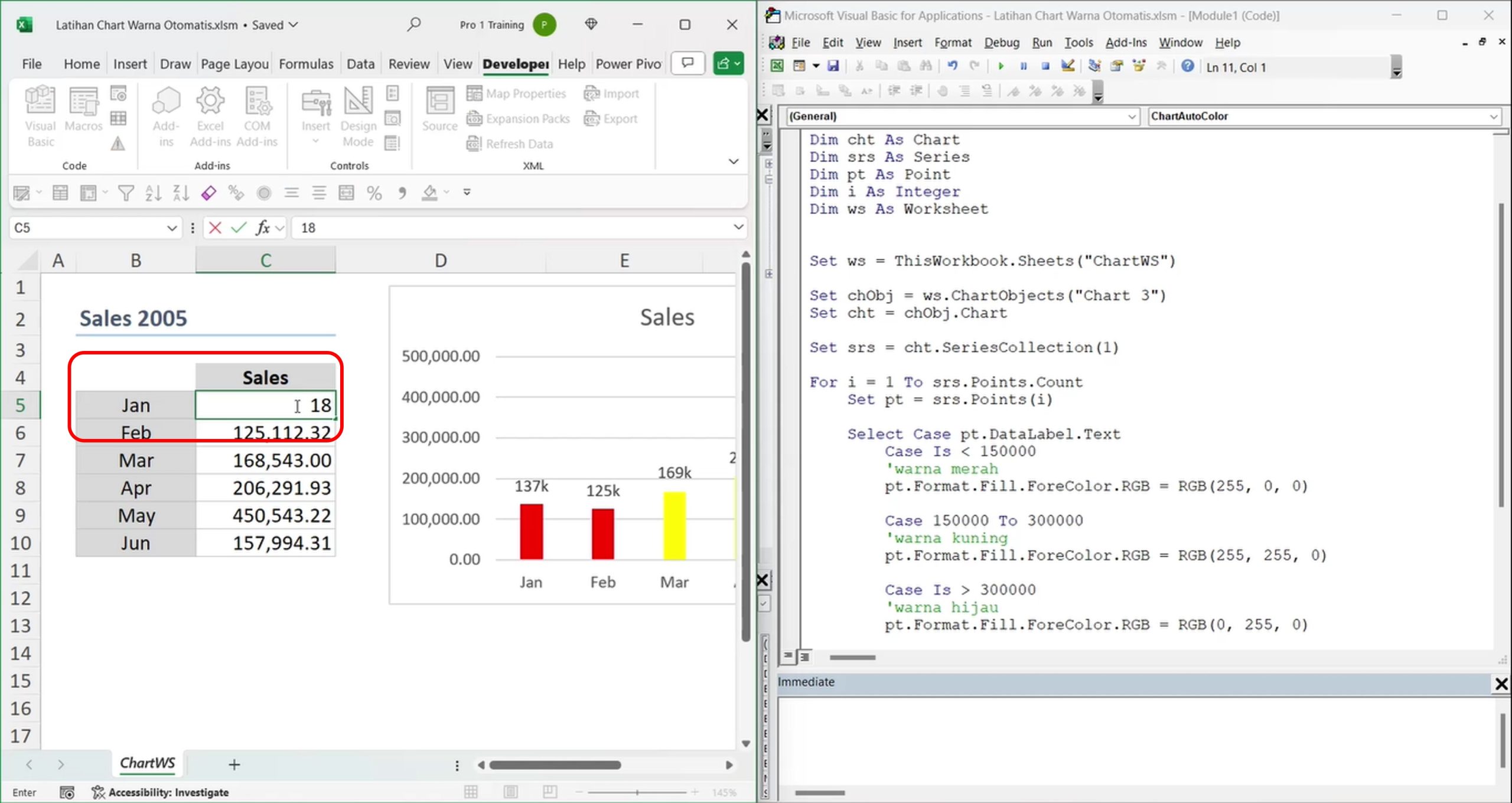Open the VBA Help question mark icon
Screen dimensions: 1512x803
point(1187,66)
